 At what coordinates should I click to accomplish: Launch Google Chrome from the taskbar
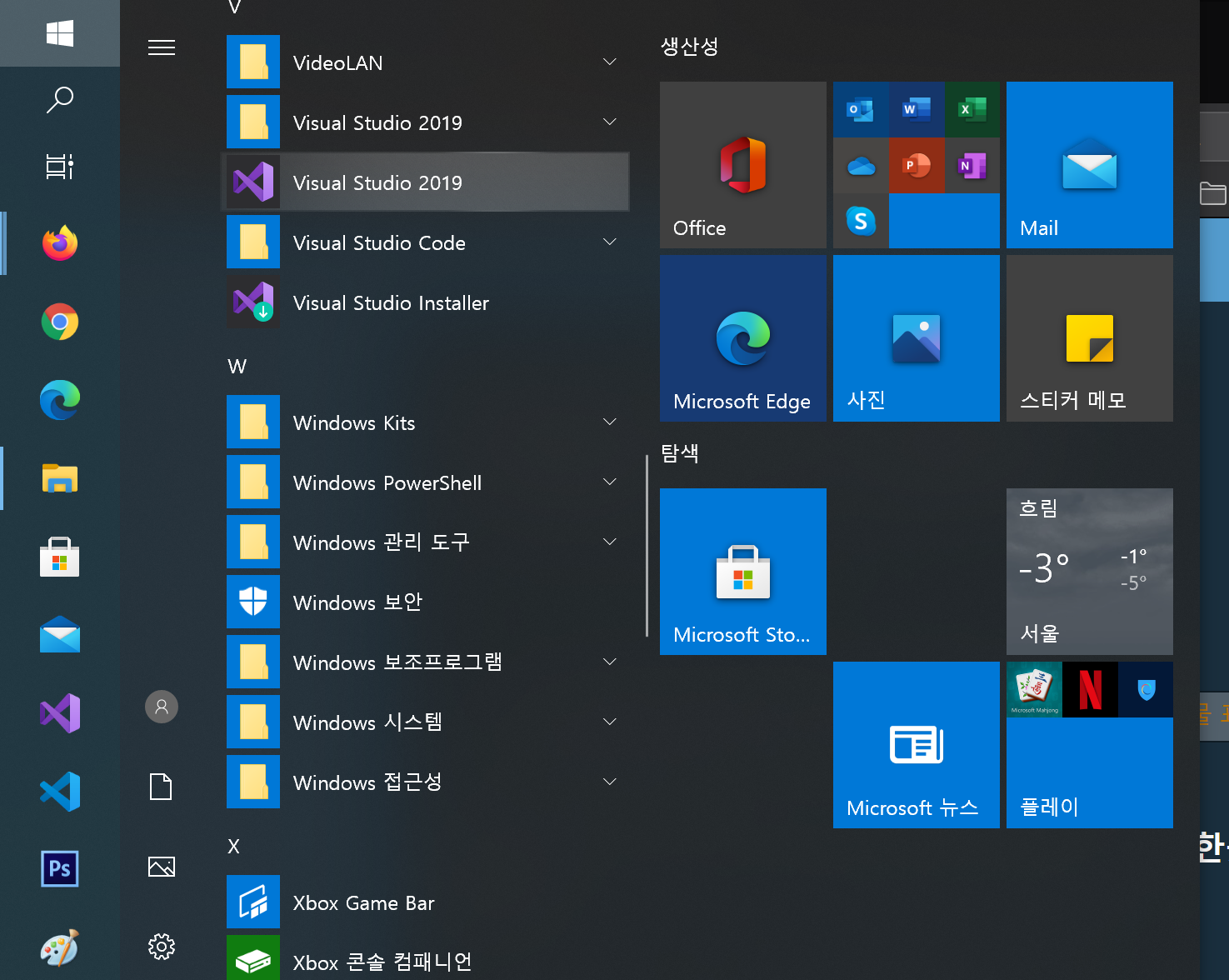[60, 322]
